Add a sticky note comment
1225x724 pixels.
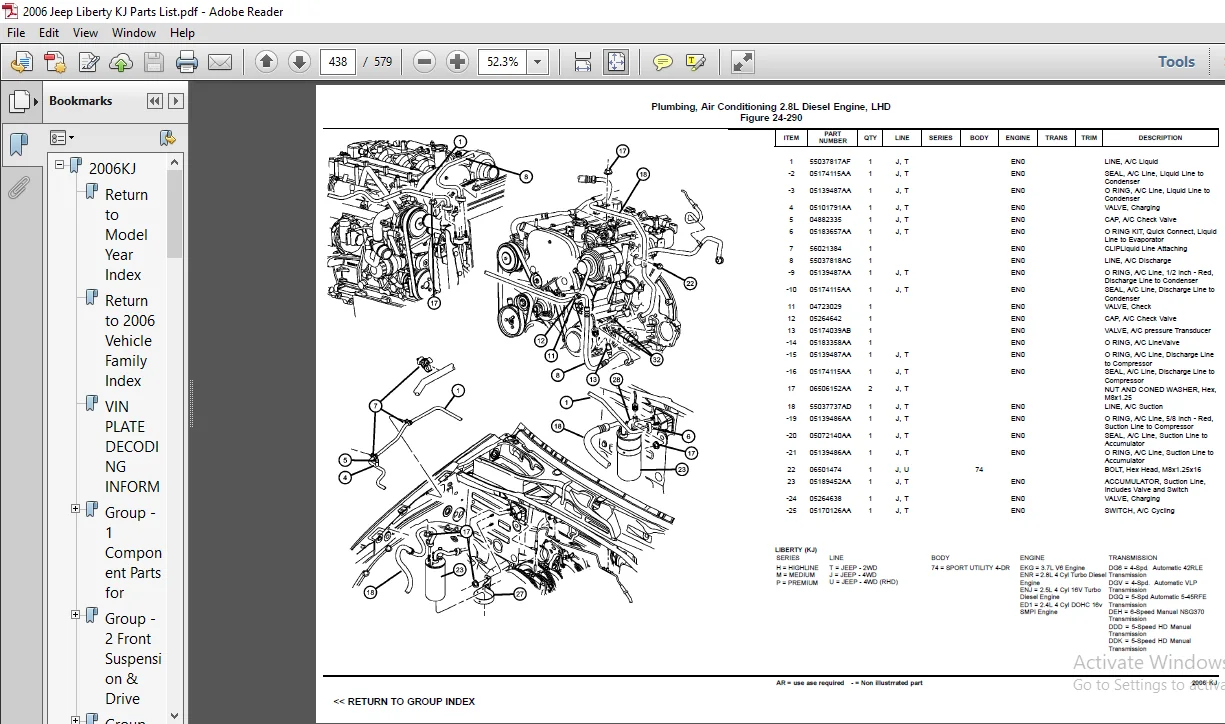pyautogui.click(x=662, y=62)
